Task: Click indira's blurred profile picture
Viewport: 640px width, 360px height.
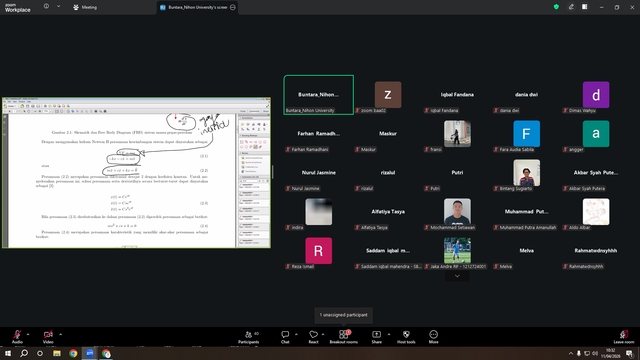Action: point(318,211)
